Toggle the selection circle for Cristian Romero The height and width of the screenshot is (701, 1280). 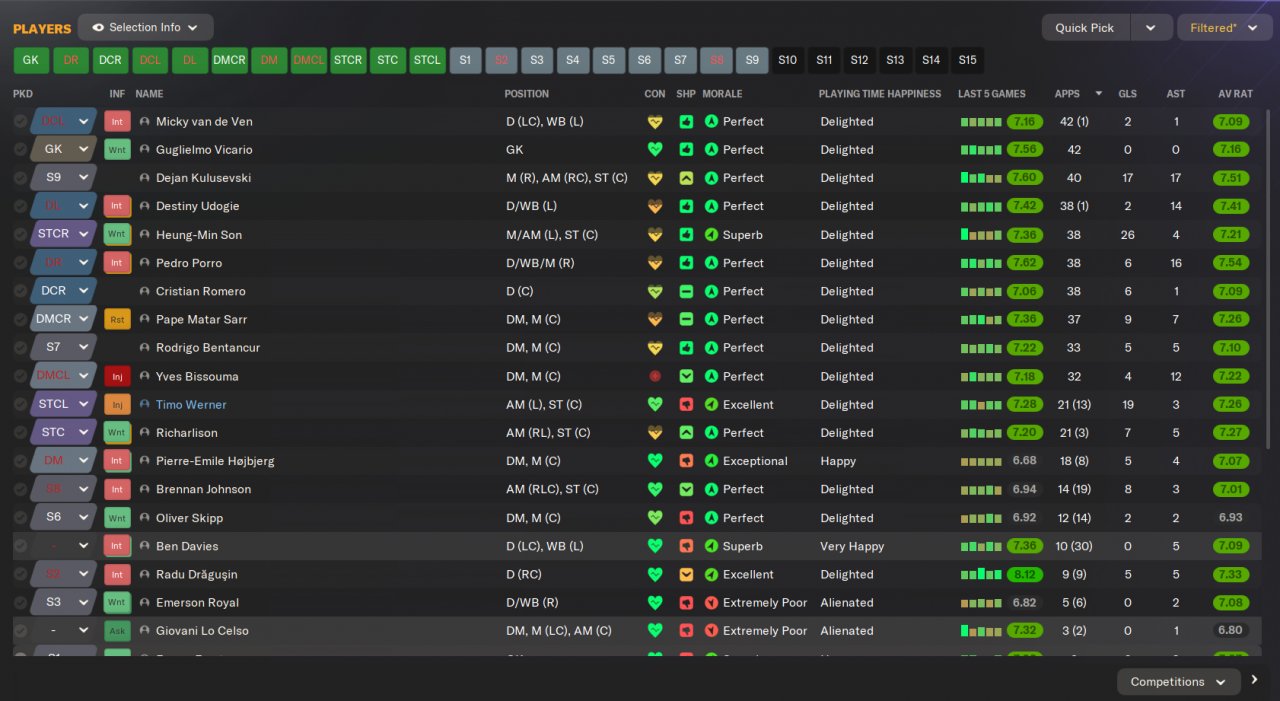tap(20, 291)
